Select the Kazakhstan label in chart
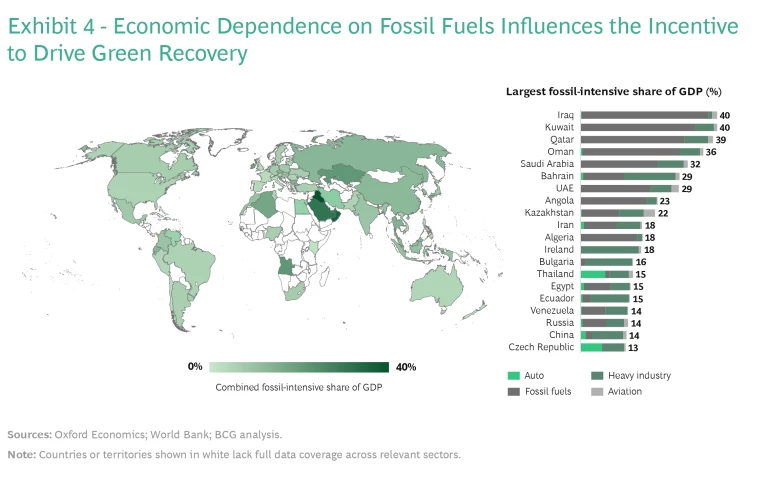This screenshot has height=481, width=768. (x=549, y=213)
